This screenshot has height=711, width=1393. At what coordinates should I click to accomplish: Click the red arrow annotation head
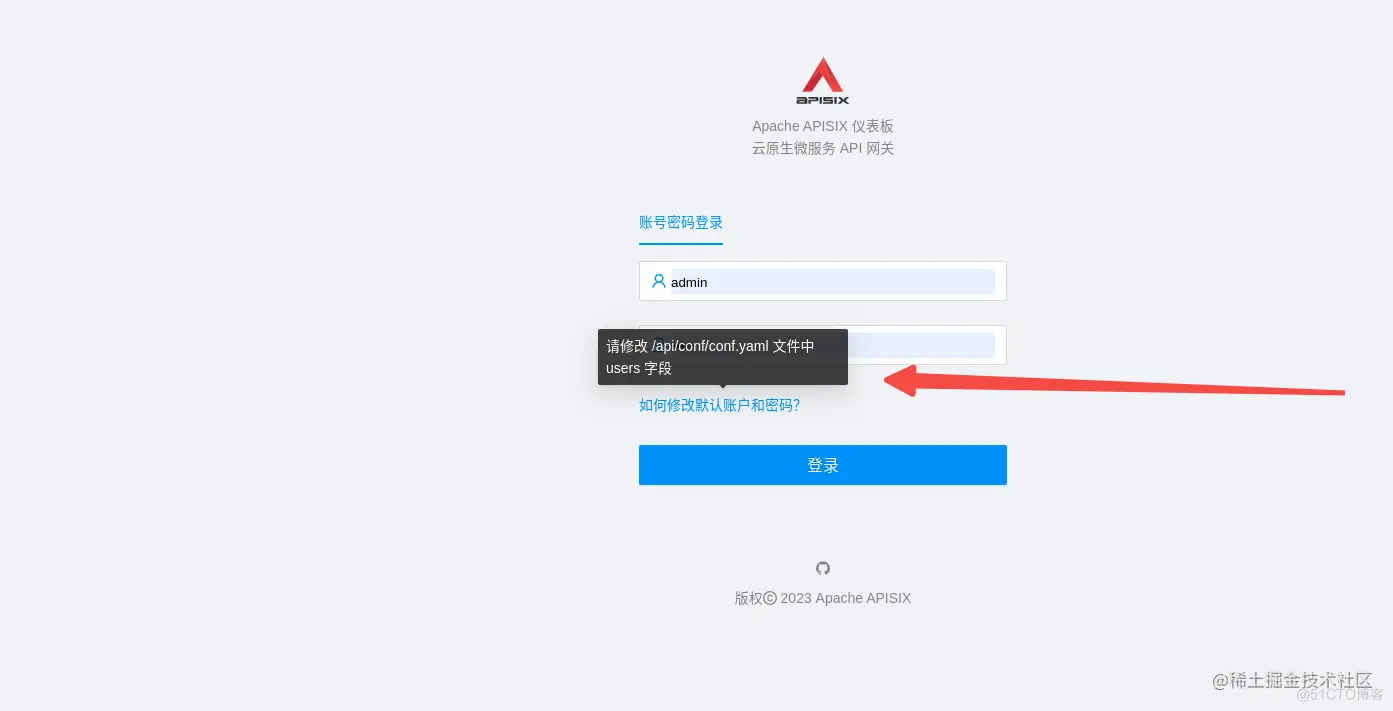(900, 380)
